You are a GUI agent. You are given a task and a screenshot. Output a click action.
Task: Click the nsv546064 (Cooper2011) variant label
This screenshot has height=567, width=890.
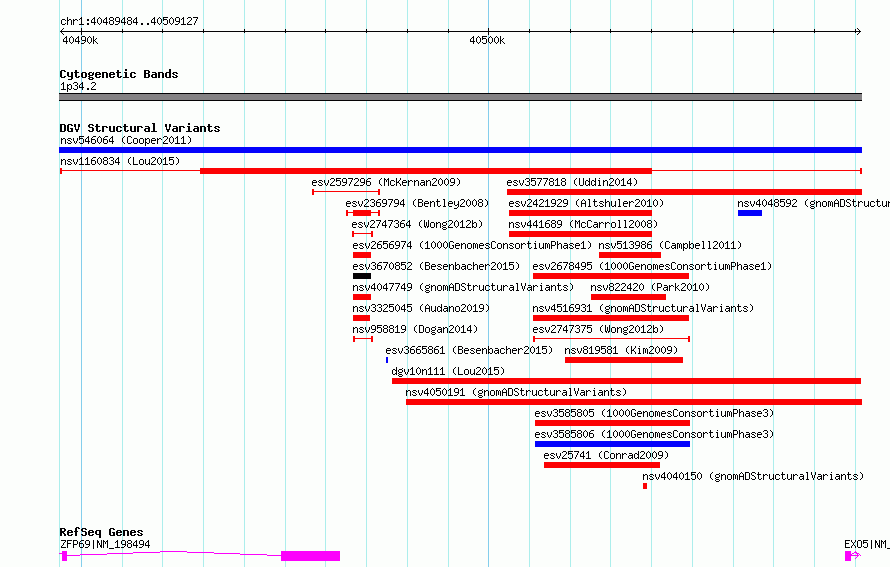pos(126,140)
